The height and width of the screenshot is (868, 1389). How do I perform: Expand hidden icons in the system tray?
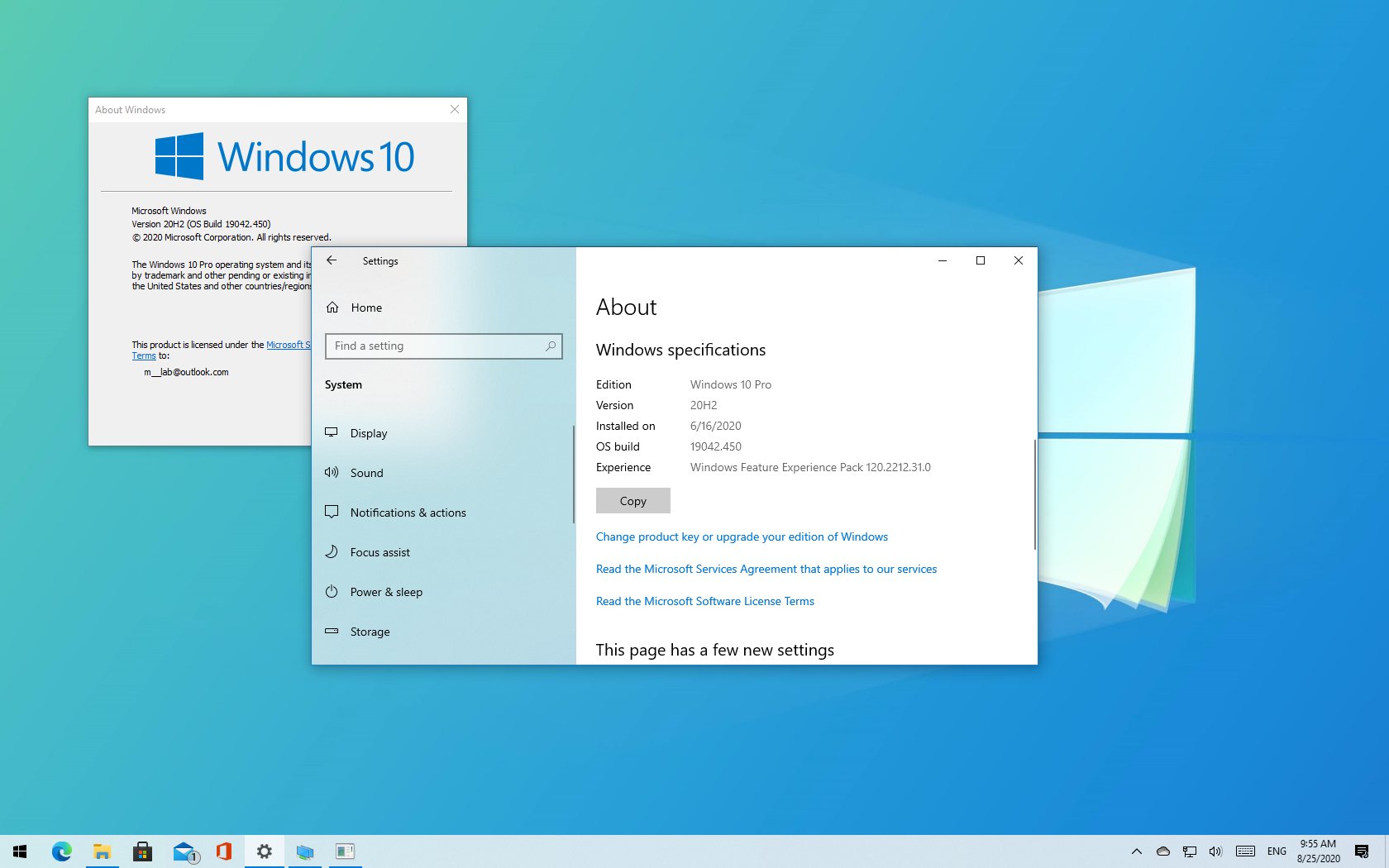[x=1137, y=851]
